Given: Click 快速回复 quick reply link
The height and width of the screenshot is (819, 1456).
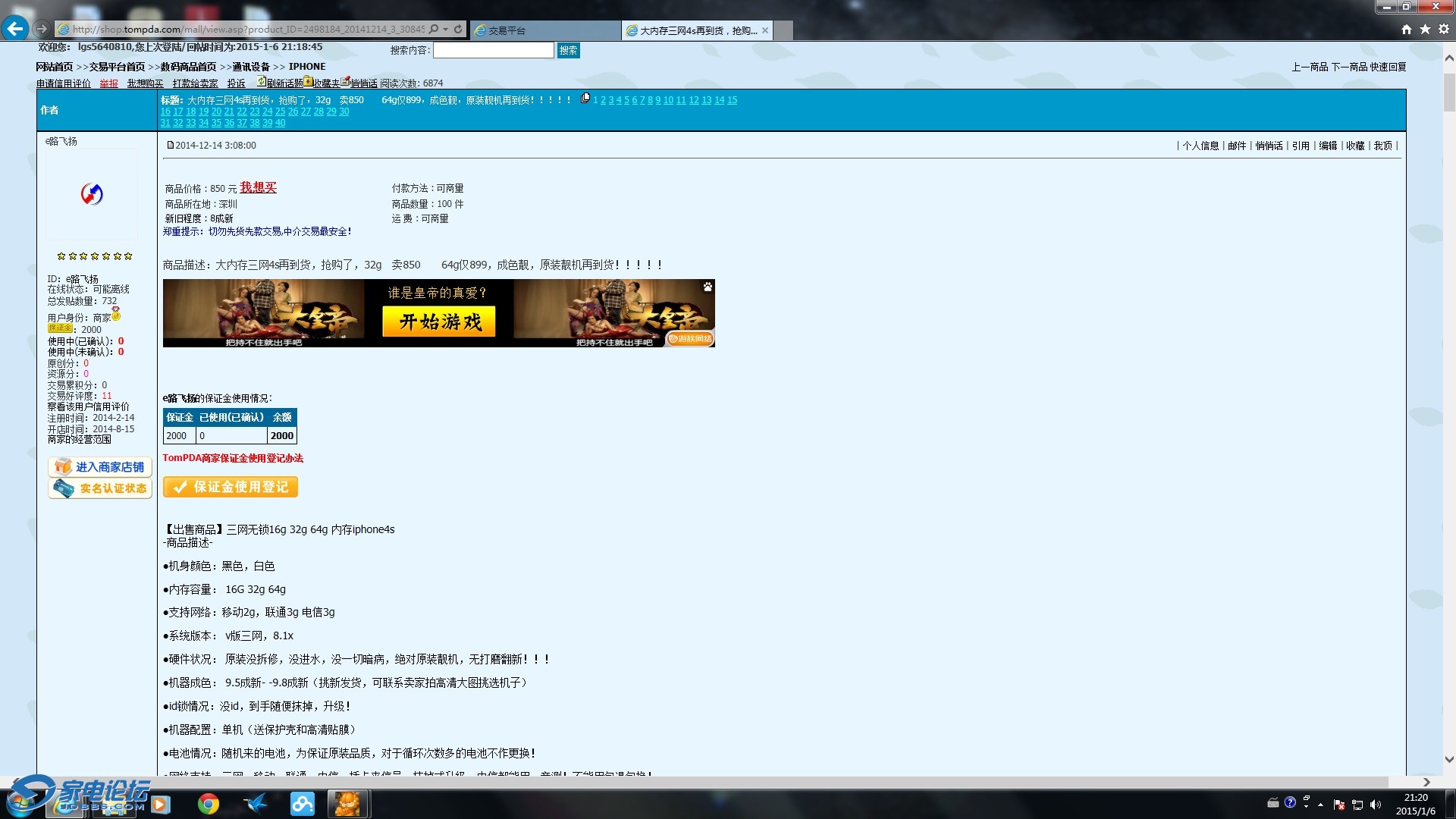Looking at the screenshot, I should click(1389, 67).
